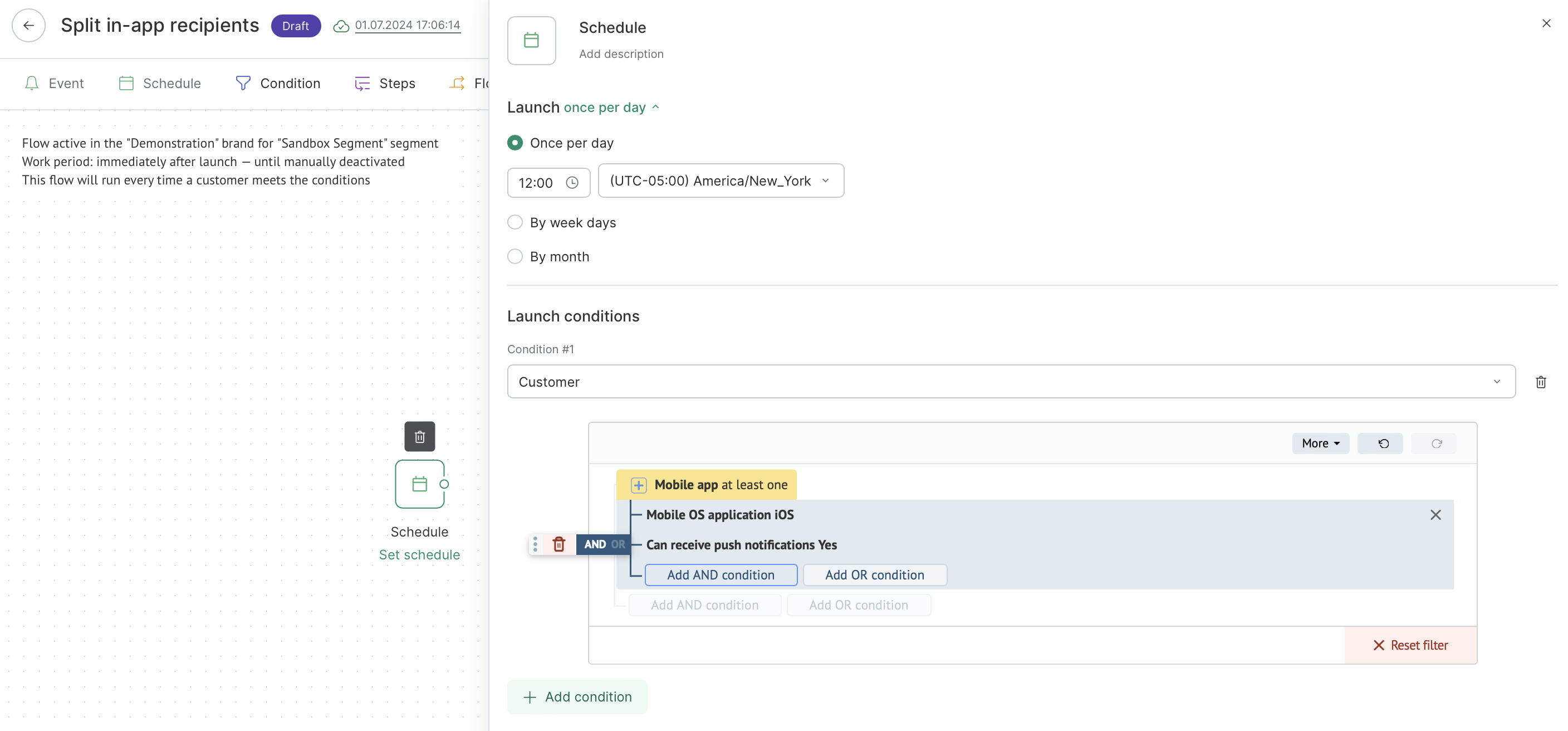Image resolution: width=1568 pixels, height=731 pixels.
Task: Click the Set schedule link
Action: point(419,555)
